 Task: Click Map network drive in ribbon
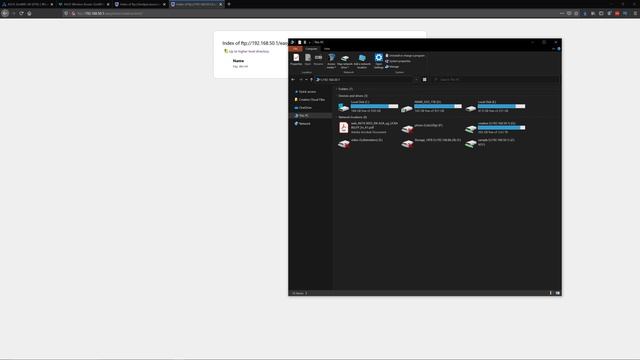pos(345,61)
